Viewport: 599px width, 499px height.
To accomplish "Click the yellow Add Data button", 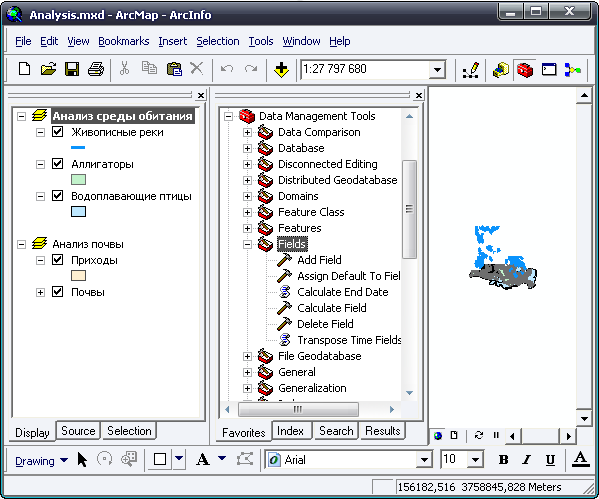I will tap(282, 70).
